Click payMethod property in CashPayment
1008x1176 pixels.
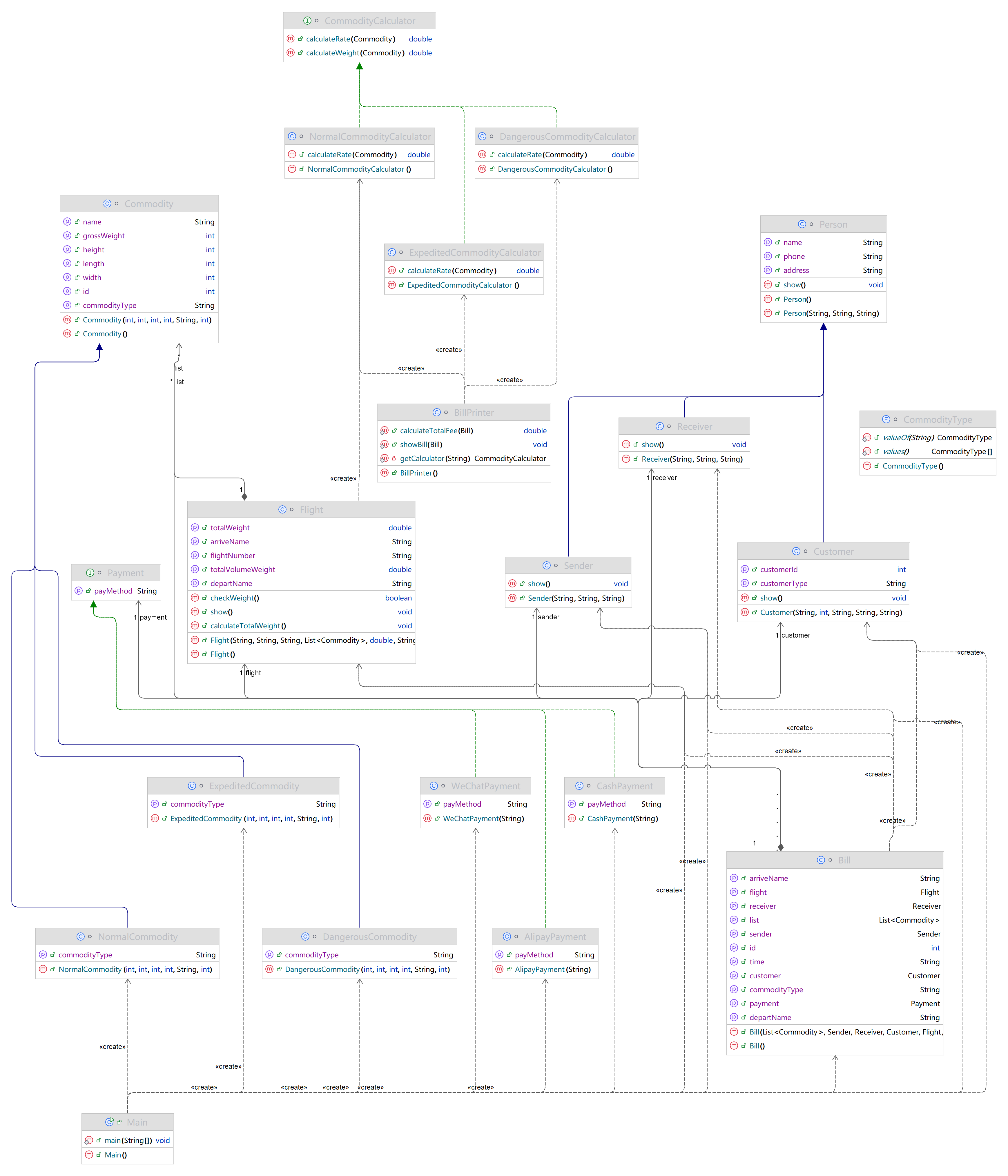[x=606, y=804]
